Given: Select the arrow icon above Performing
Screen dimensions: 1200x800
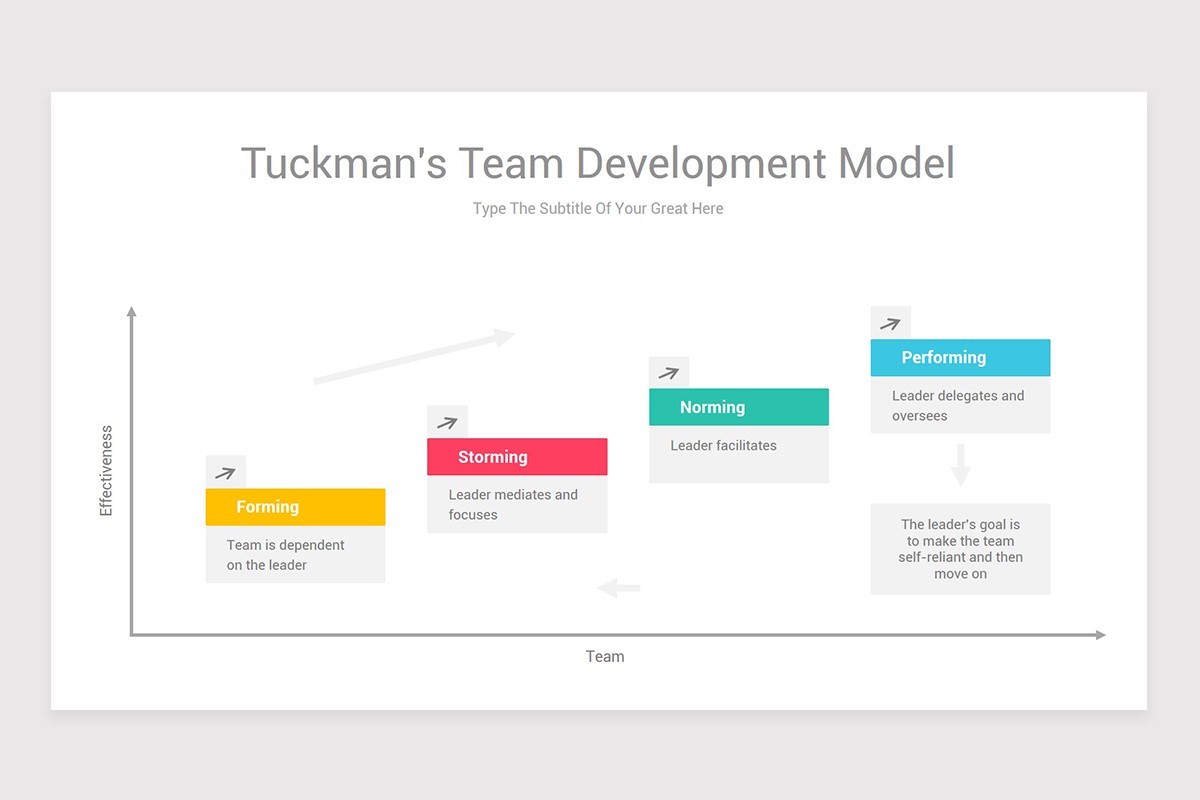Looking at the screenshot, I should tap(890, 321).
